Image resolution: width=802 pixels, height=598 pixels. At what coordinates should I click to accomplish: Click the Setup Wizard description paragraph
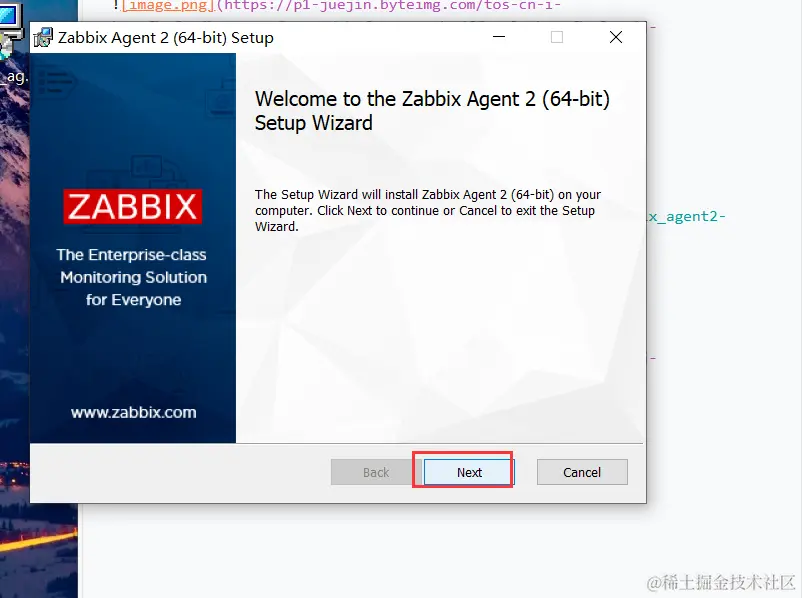tap(428, 210)
